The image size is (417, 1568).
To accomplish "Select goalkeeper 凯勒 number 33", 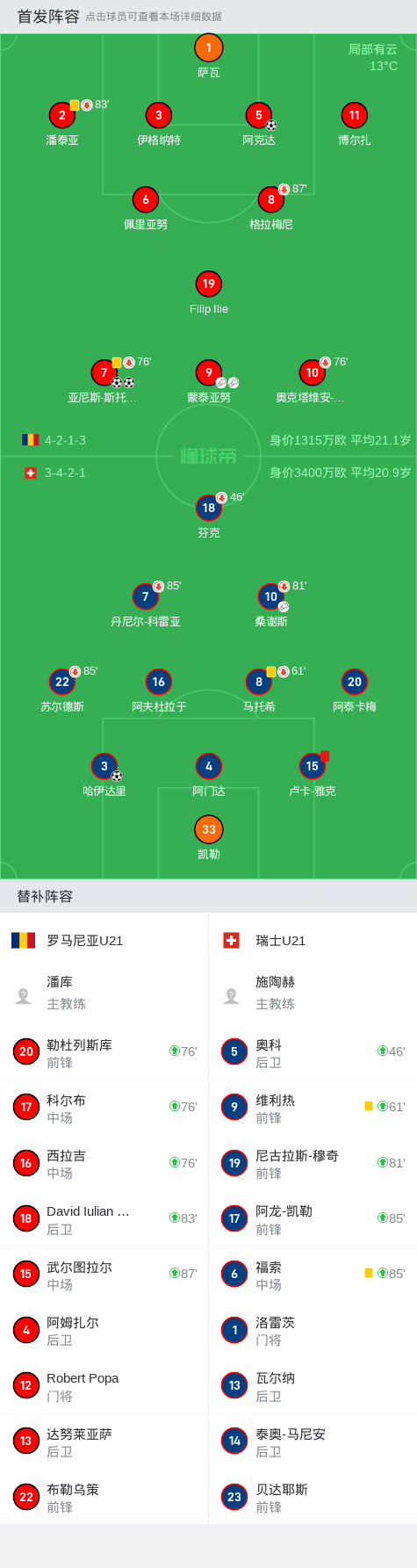I will coord(208,829).
